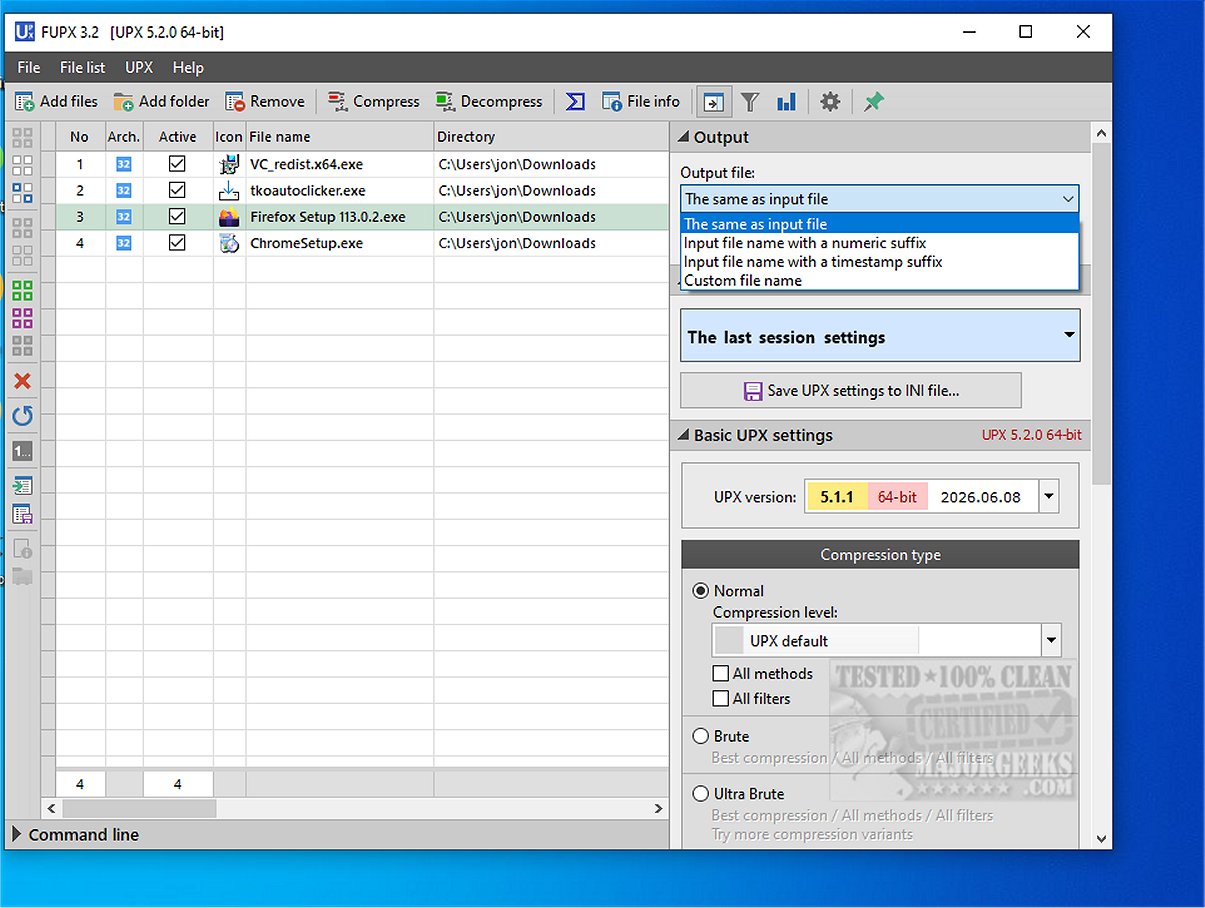Click the list import icon with green arrow

(x=22, y=485)
